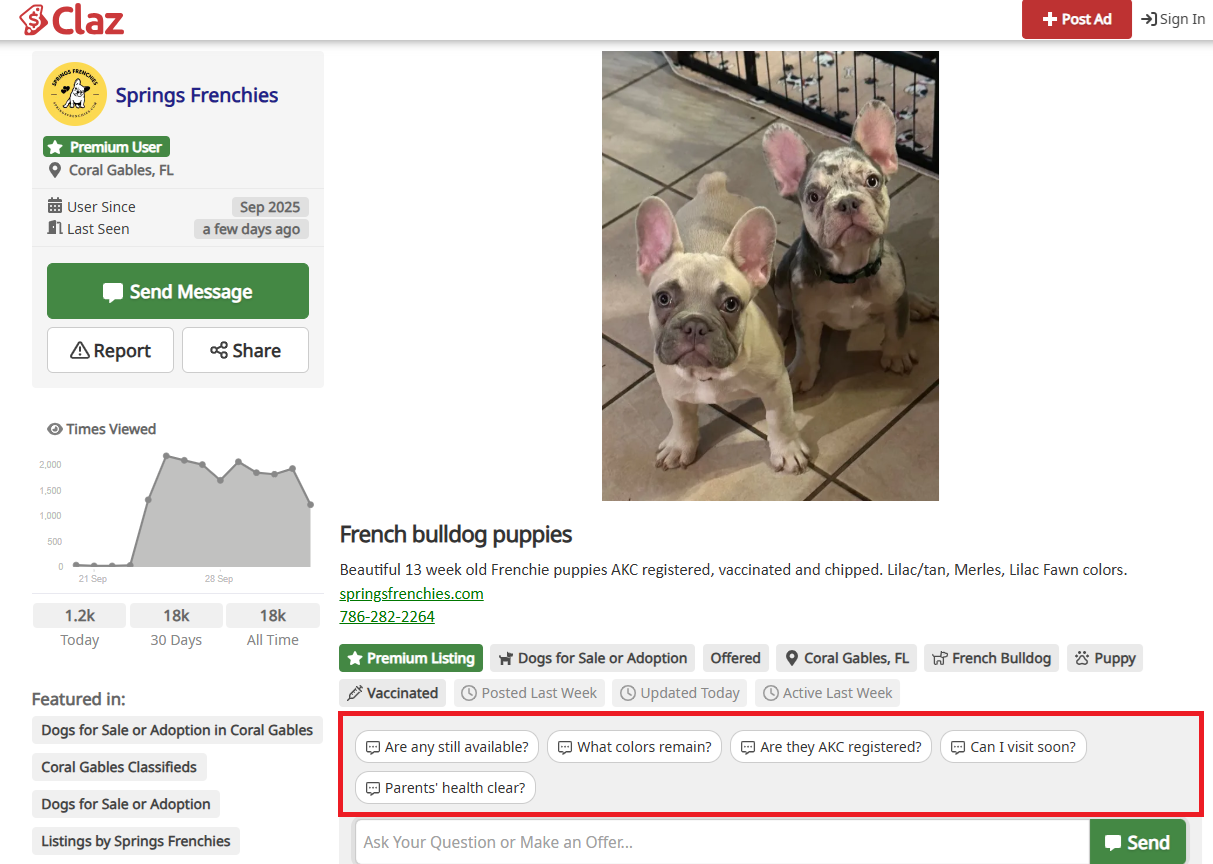
Task: Report this listing
Action: coord(110,350)
